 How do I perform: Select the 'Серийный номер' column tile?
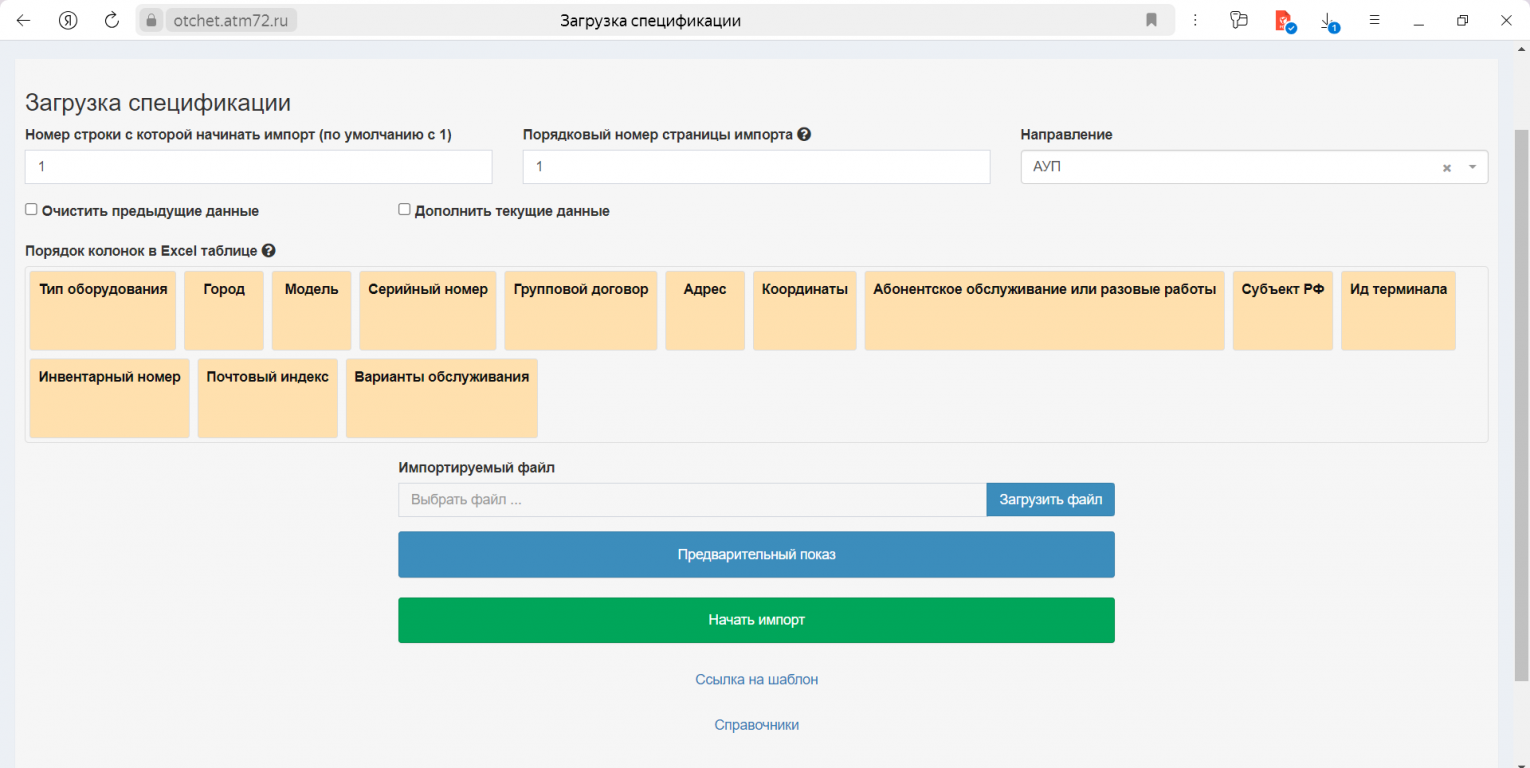tap(427, 310)
